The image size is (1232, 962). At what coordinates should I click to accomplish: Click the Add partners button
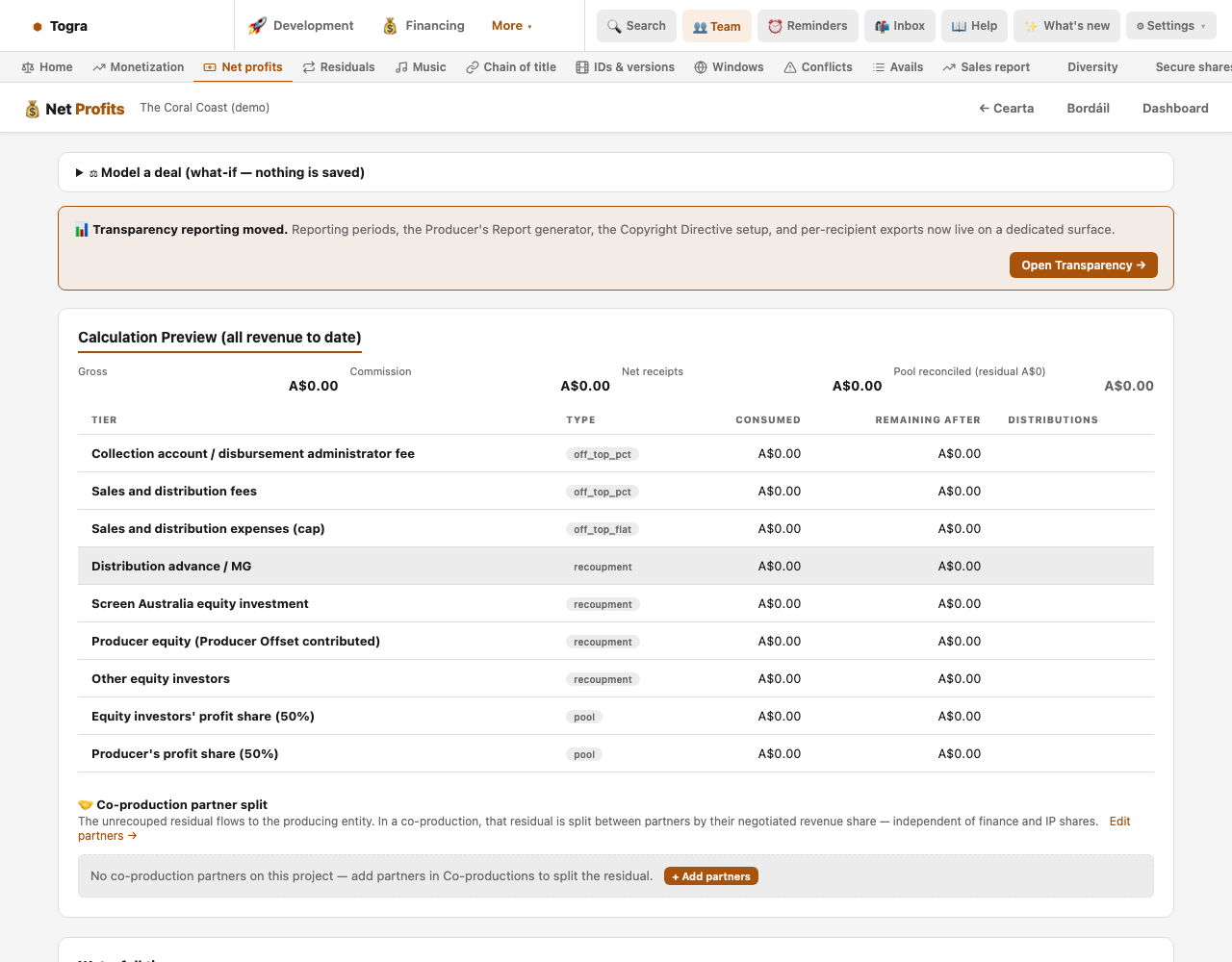tap(711, 876)
